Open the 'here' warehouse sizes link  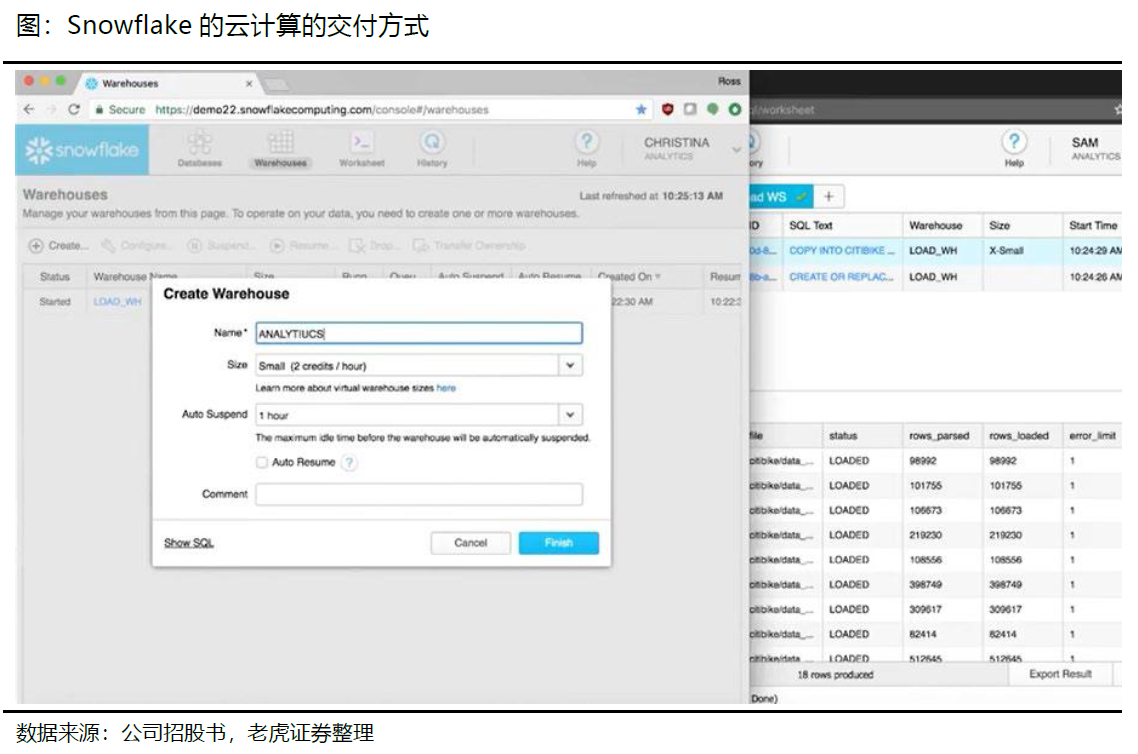(446, 388)
